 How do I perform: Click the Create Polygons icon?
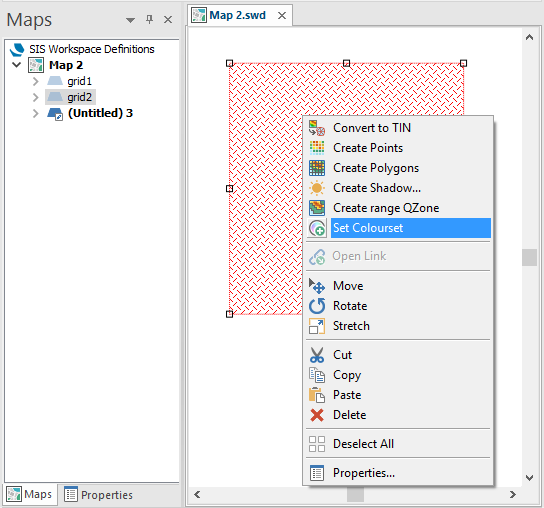317,168
